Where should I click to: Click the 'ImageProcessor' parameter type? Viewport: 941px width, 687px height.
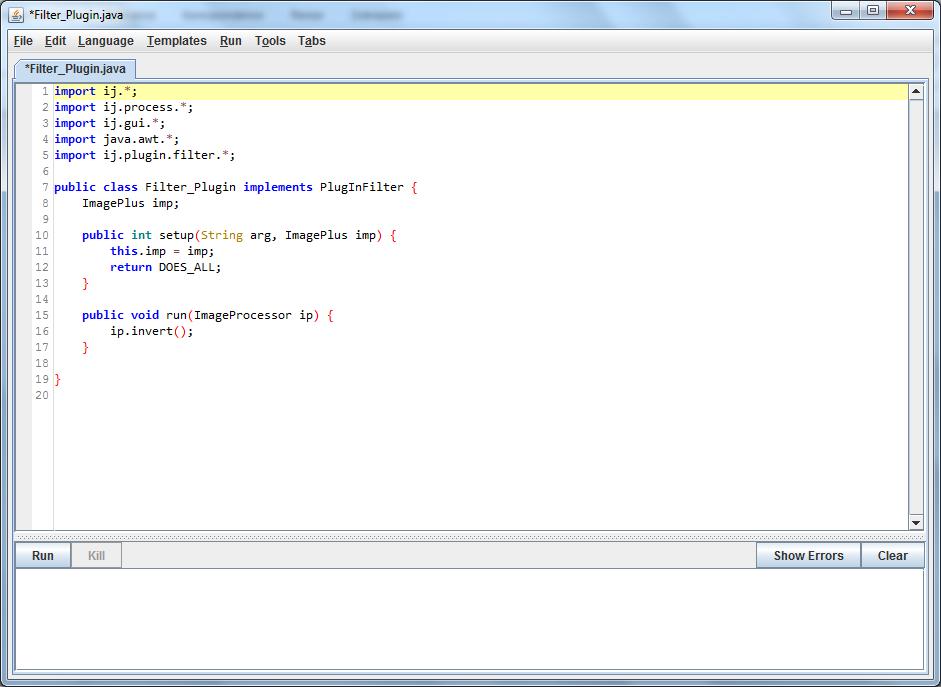[x=242, y=315]
